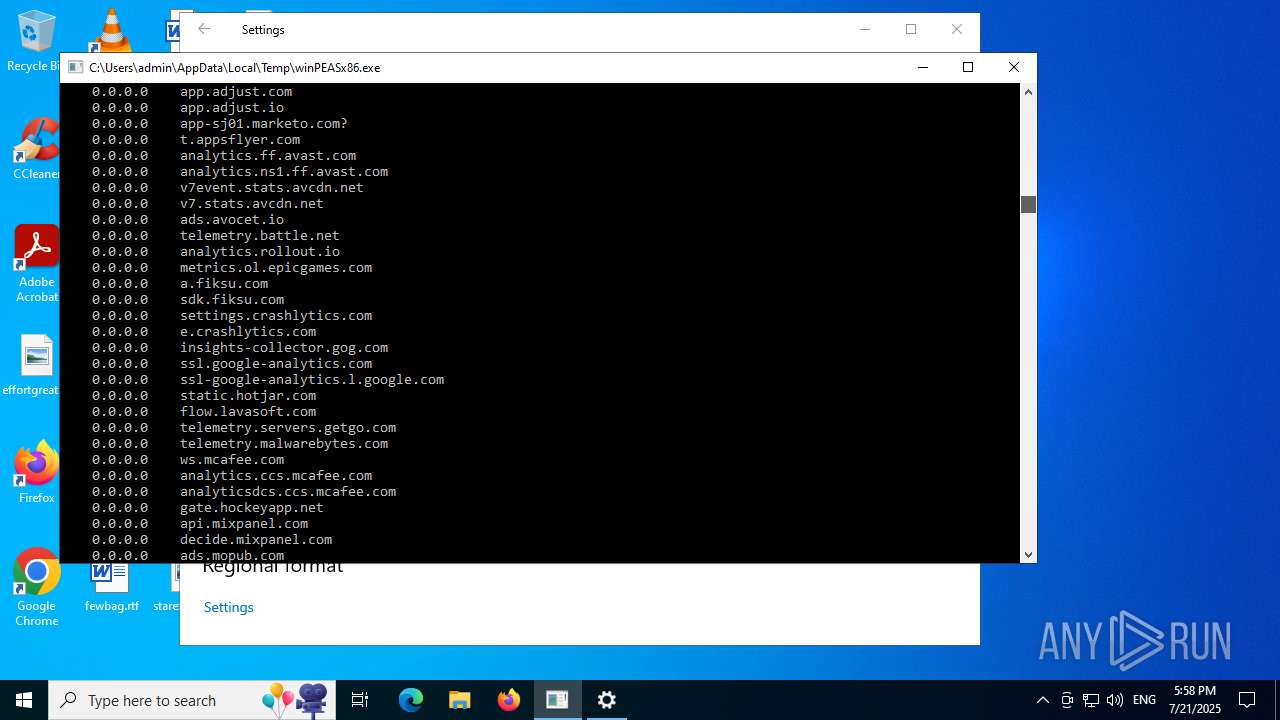Maximize the winPEASx86.exe console window

[968, 67]
